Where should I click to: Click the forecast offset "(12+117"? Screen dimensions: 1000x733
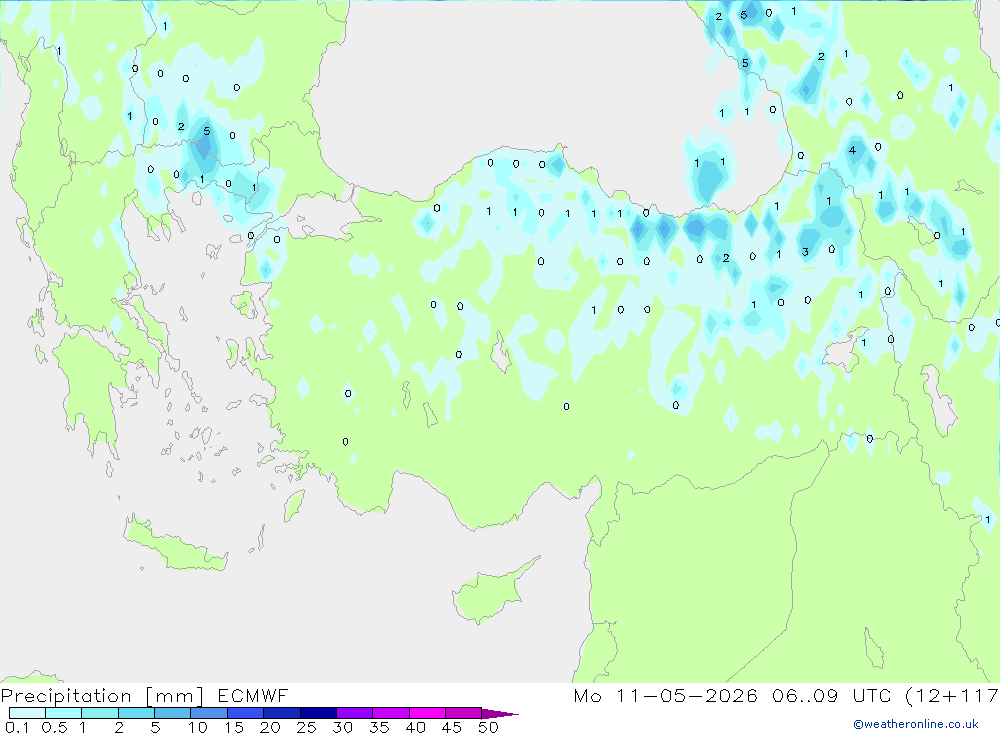click(x=952, y=695)
